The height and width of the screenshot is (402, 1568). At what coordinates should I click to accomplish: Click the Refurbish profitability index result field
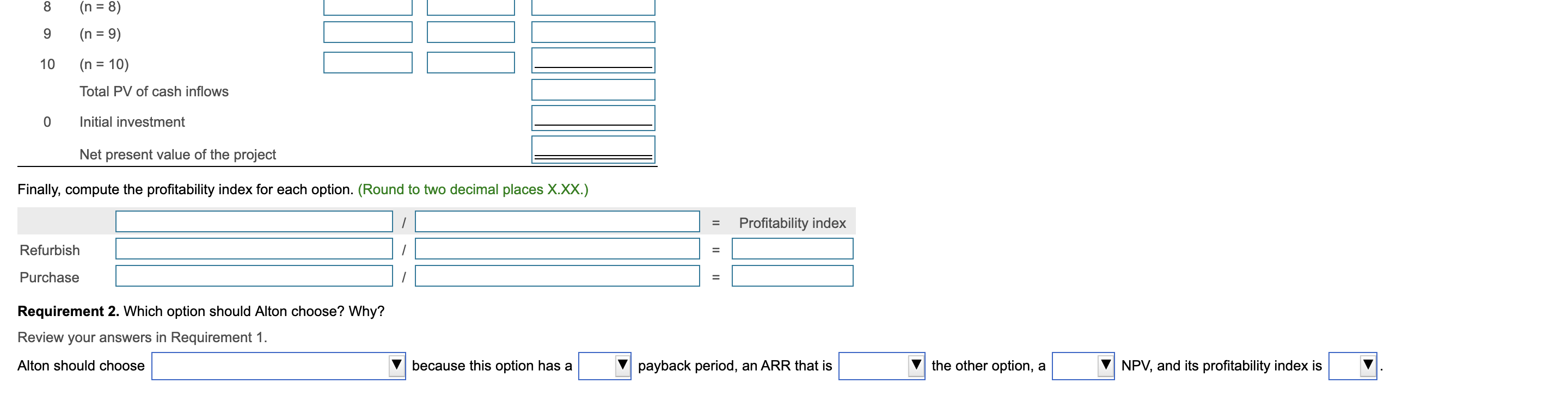(793, 249)
